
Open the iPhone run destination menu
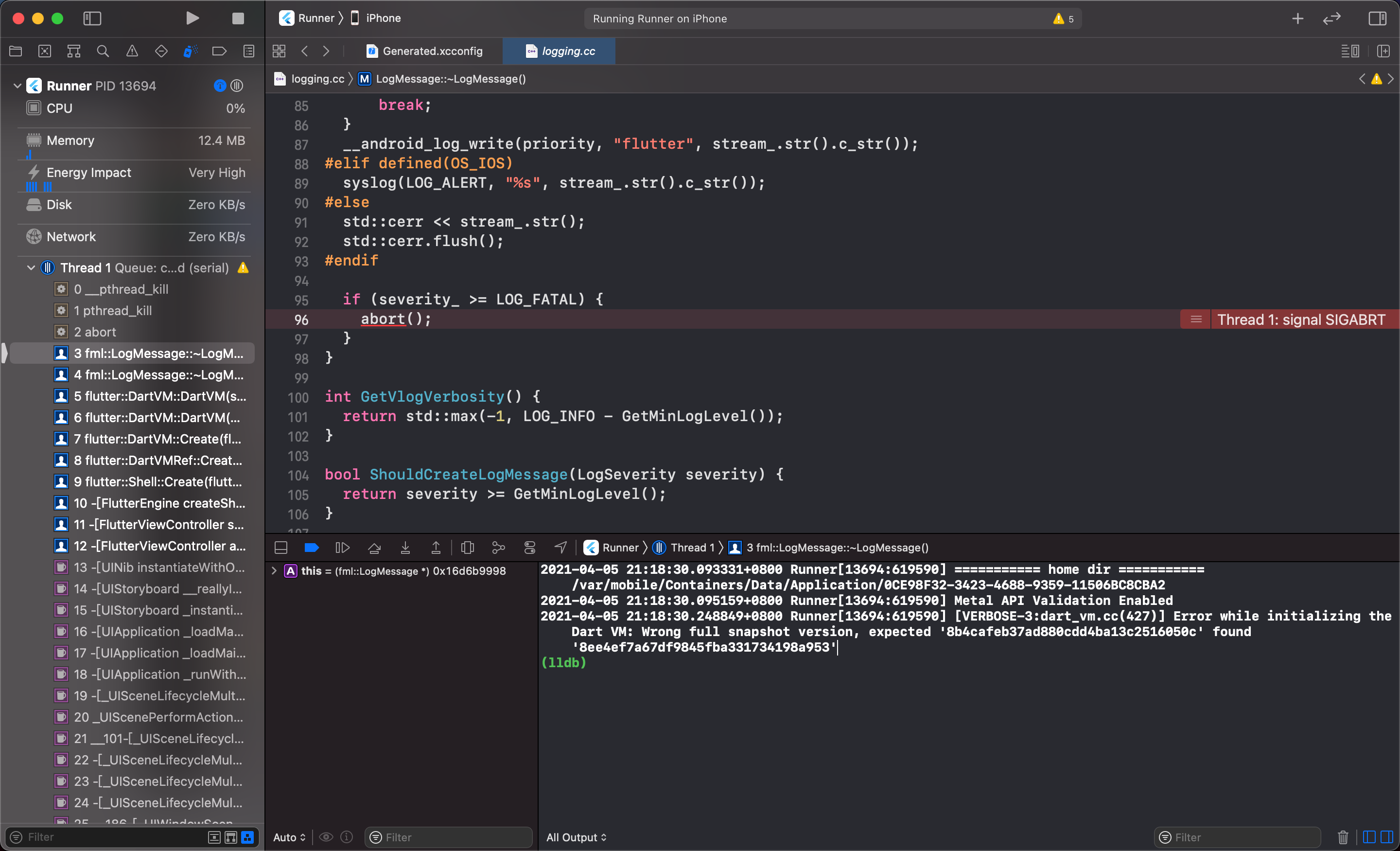[383, 18]
